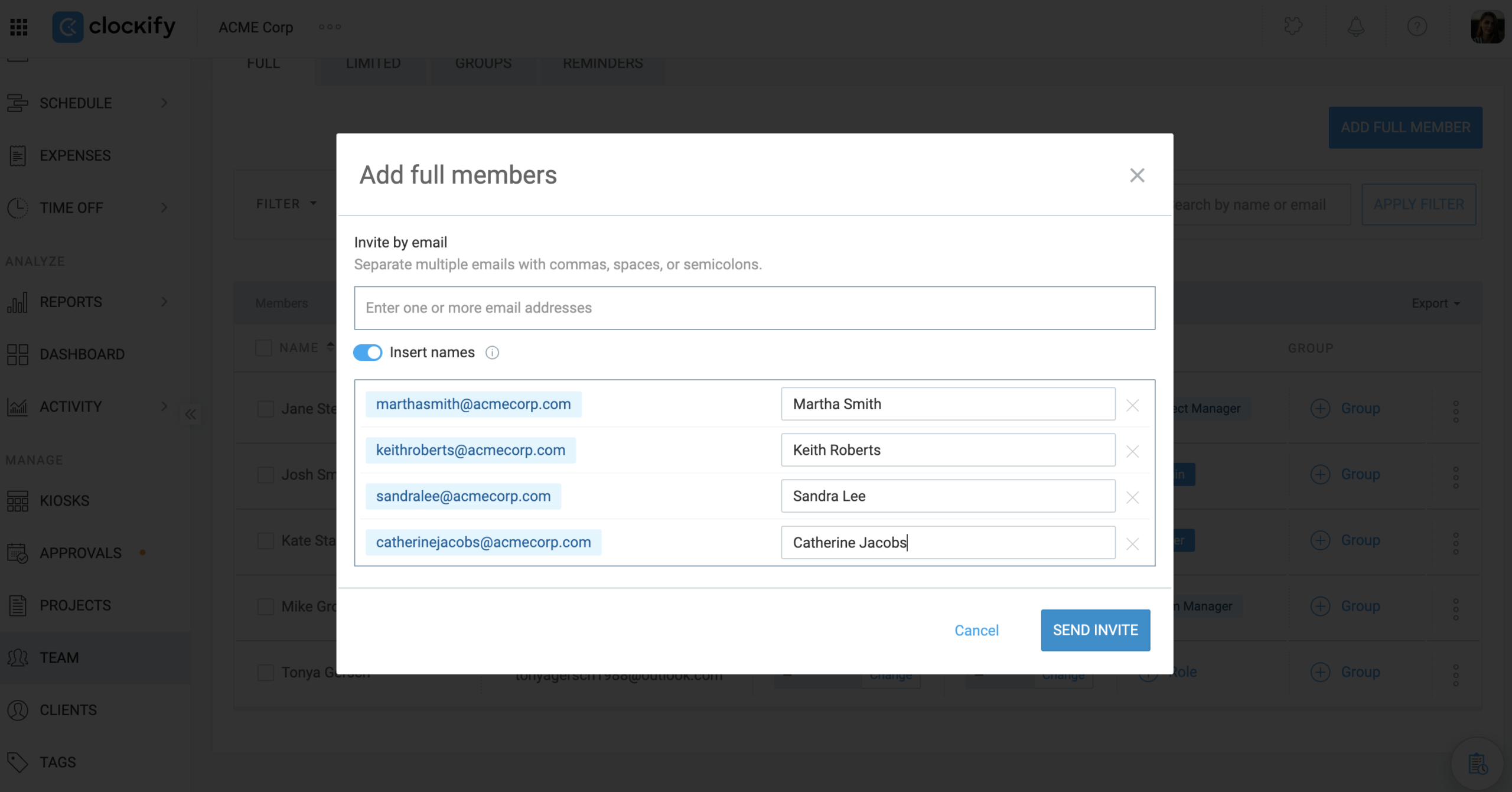Remove the sandralee@acmecorp.com row
This screenshot has width=1512, height=792.
point(1132,497)
